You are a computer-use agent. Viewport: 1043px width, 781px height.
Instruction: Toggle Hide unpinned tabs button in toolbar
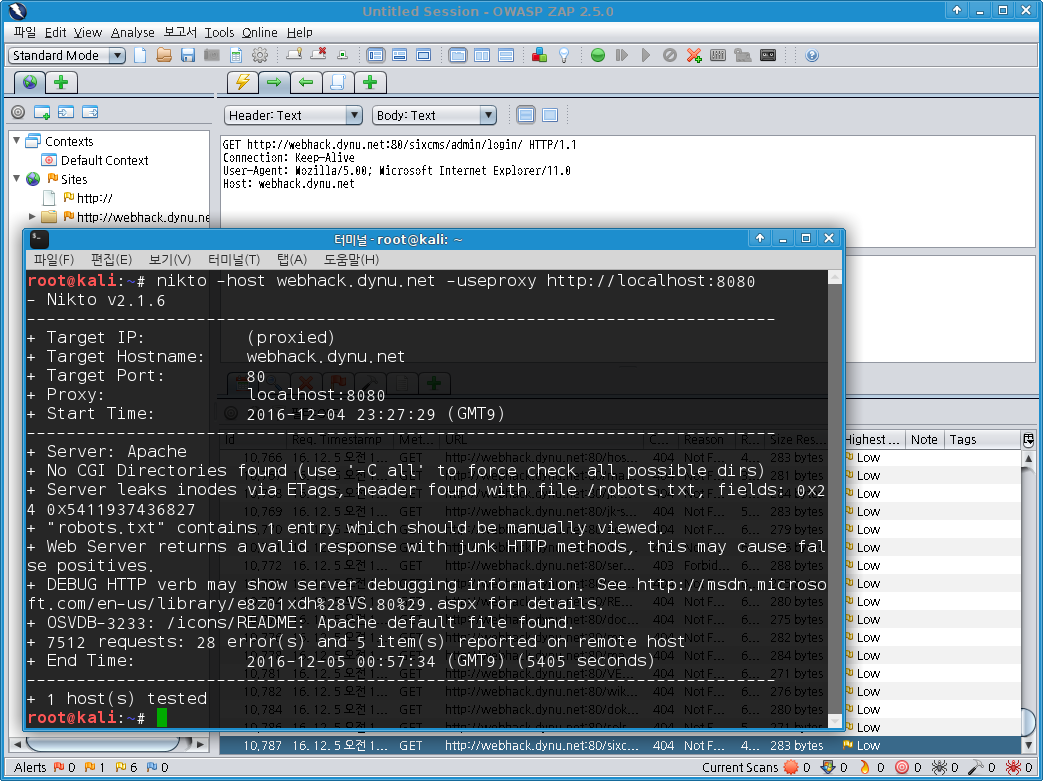pyautogui.click(x=318, y=55)
